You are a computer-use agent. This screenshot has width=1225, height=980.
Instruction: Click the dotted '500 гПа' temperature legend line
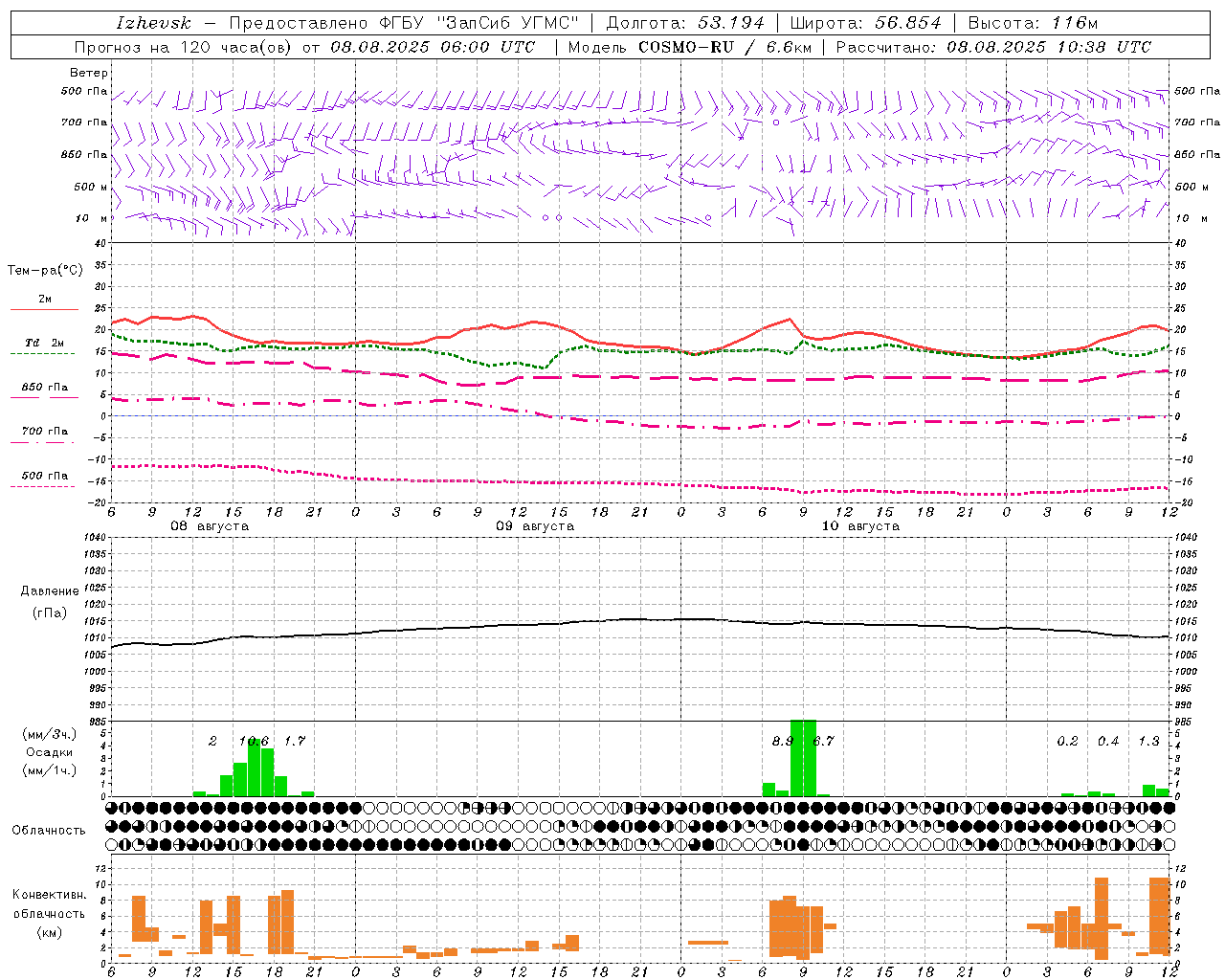[44, 487]
